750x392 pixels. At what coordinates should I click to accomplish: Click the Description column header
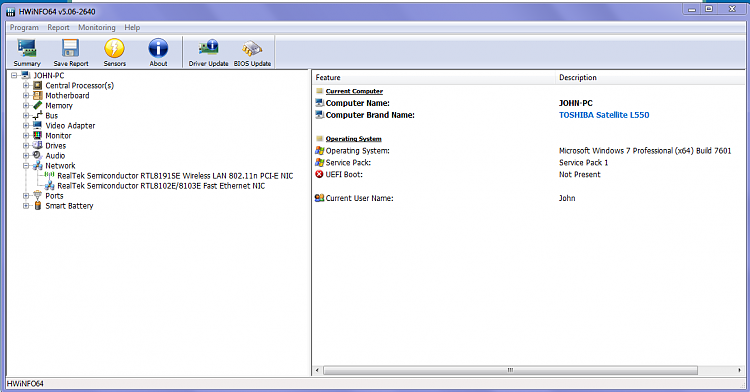(651, 77)
